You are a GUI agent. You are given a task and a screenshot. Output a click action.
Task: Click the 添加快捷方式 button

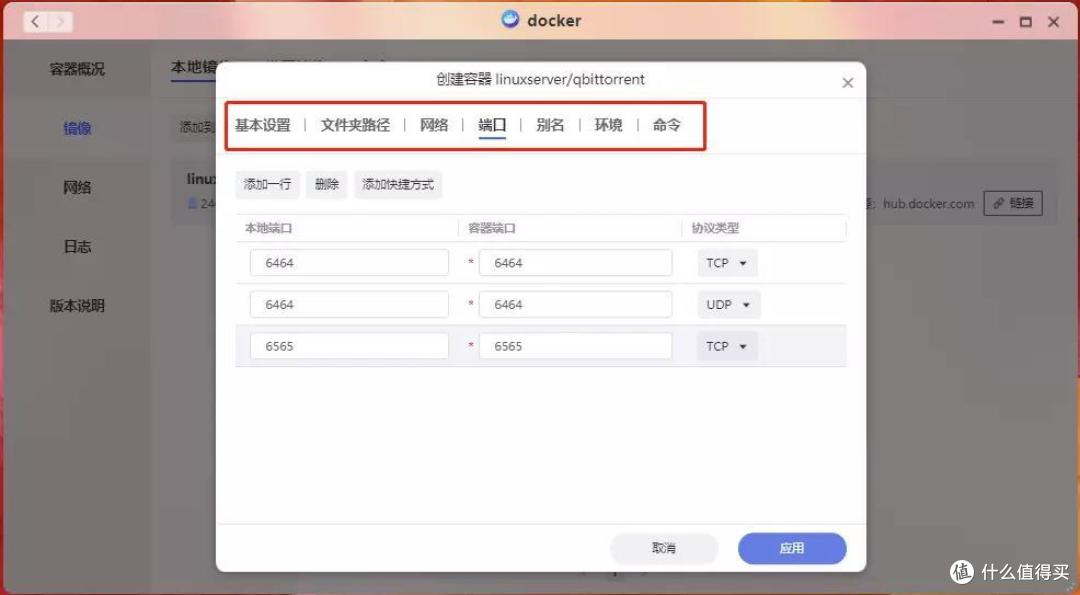click(x=398, y=185)
